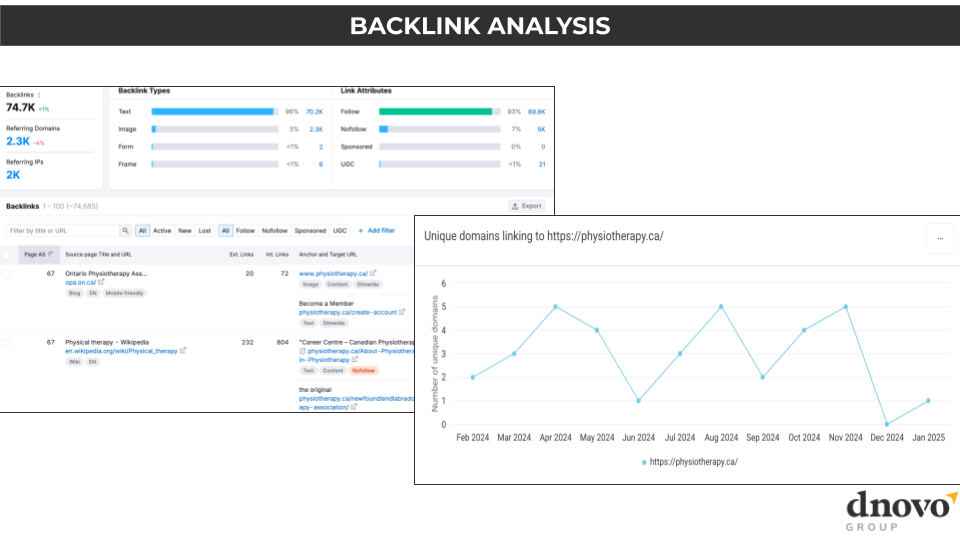Select the Nofollow filter tab

(x=275, y=231)
